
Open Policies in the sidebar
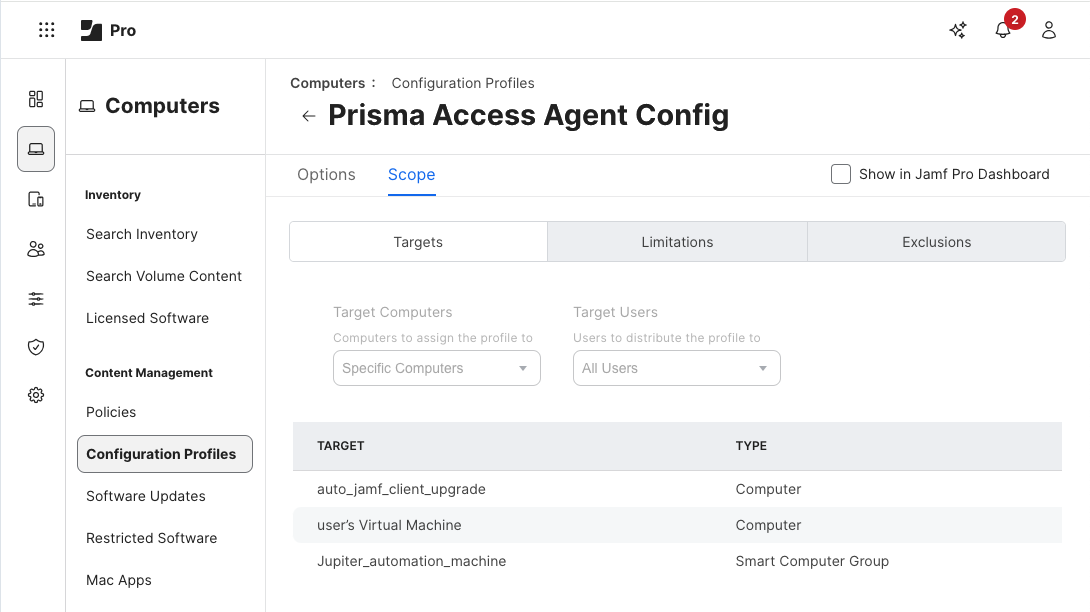(x=111, y=412)
